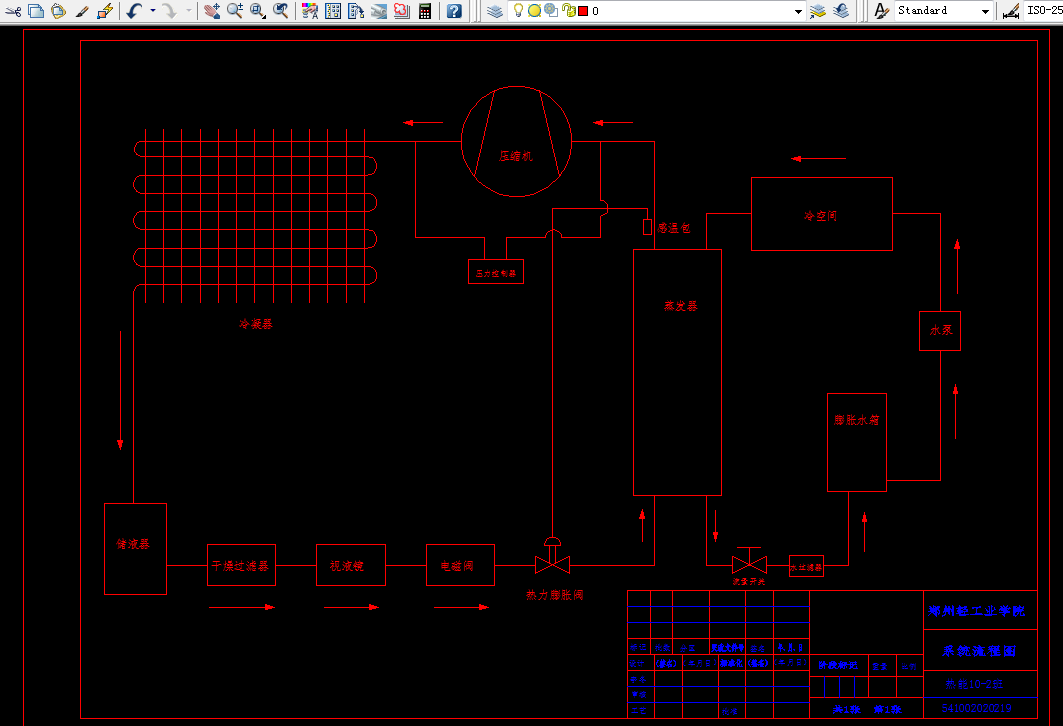Expand the Redo history dropdown arrow
Image resolution: width=1063 pixels, height=726 pixels.
tap(188, 11)
